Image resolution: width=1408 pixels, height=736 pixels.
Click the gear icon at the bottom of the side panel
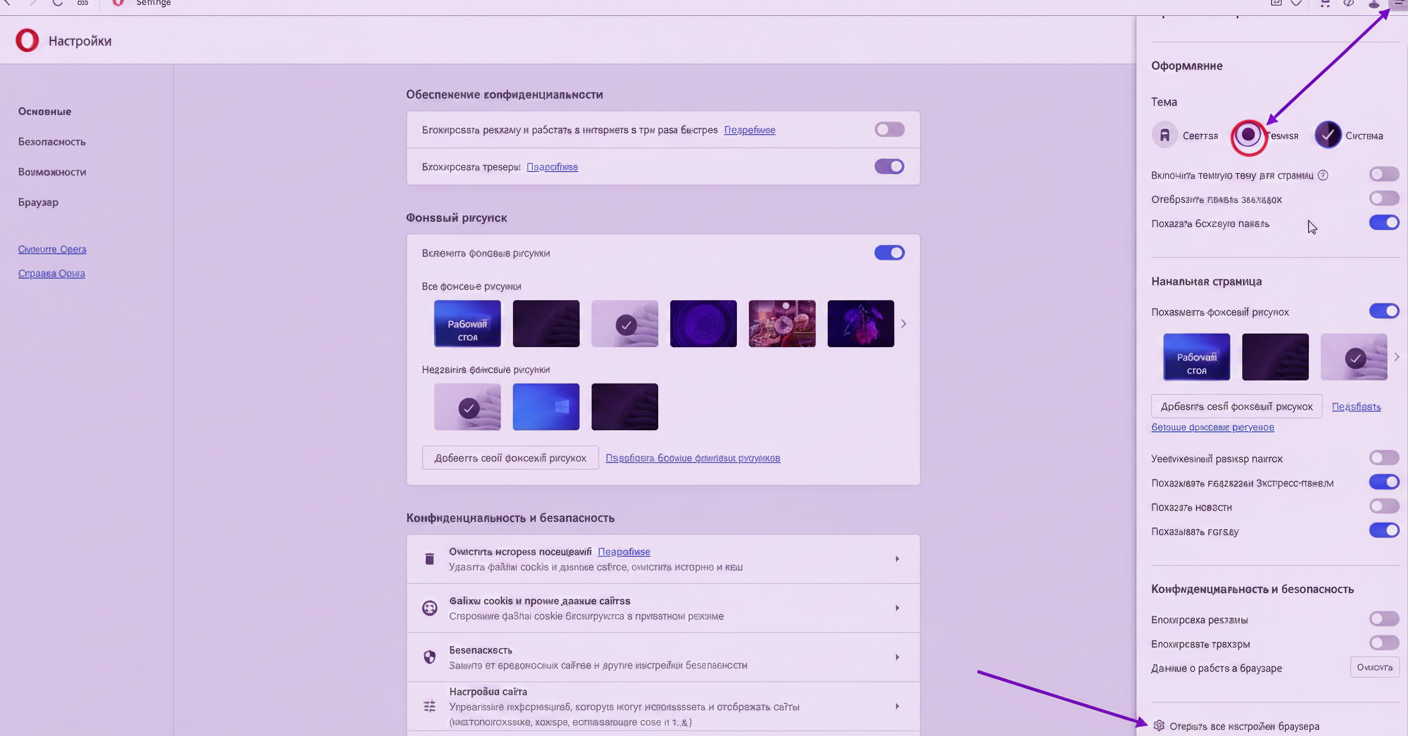tap(1159, 726)
